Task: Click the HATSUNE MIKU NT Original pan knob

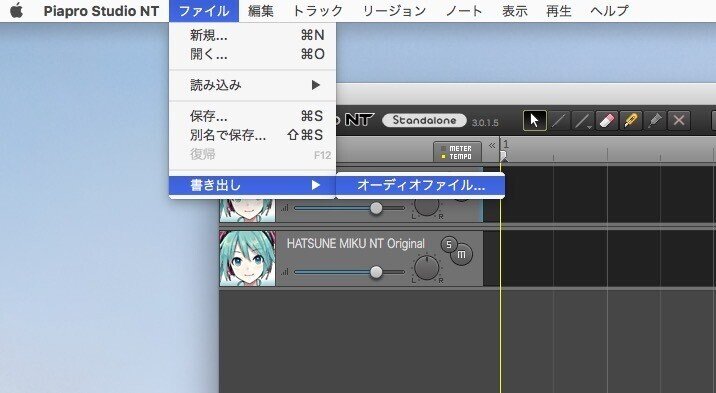Action: coord(426,268)
